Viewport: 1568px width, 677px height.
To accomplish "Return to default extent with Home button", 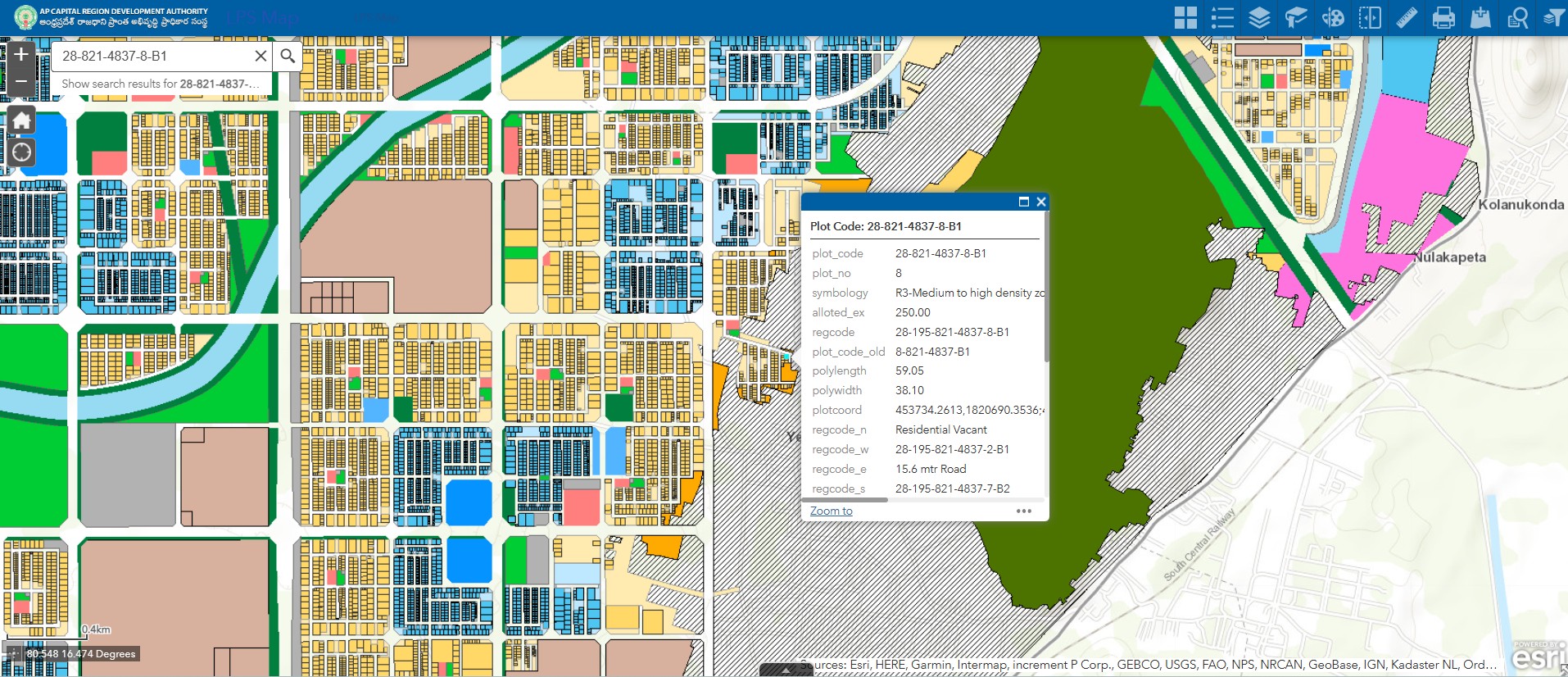I will (21, 120).
